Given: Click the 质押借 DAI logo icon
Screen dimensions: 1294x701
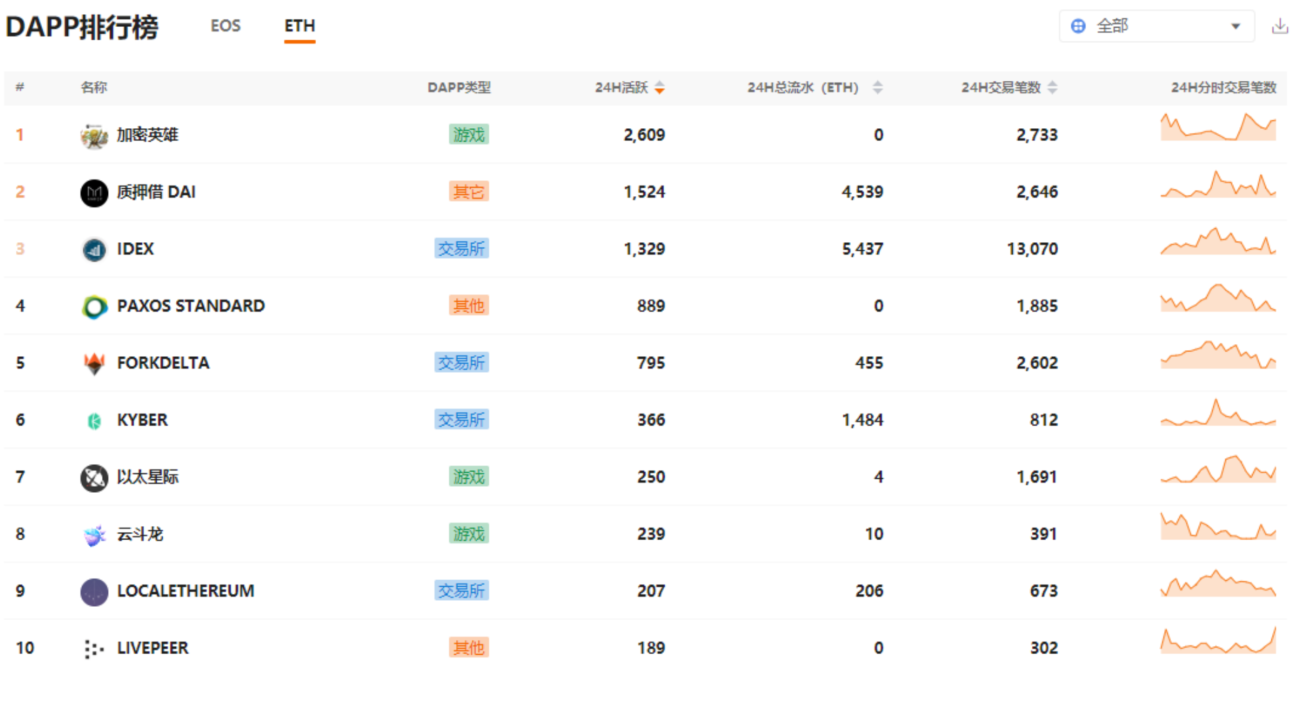Looking at the screenshot, I should pos(94,193).
